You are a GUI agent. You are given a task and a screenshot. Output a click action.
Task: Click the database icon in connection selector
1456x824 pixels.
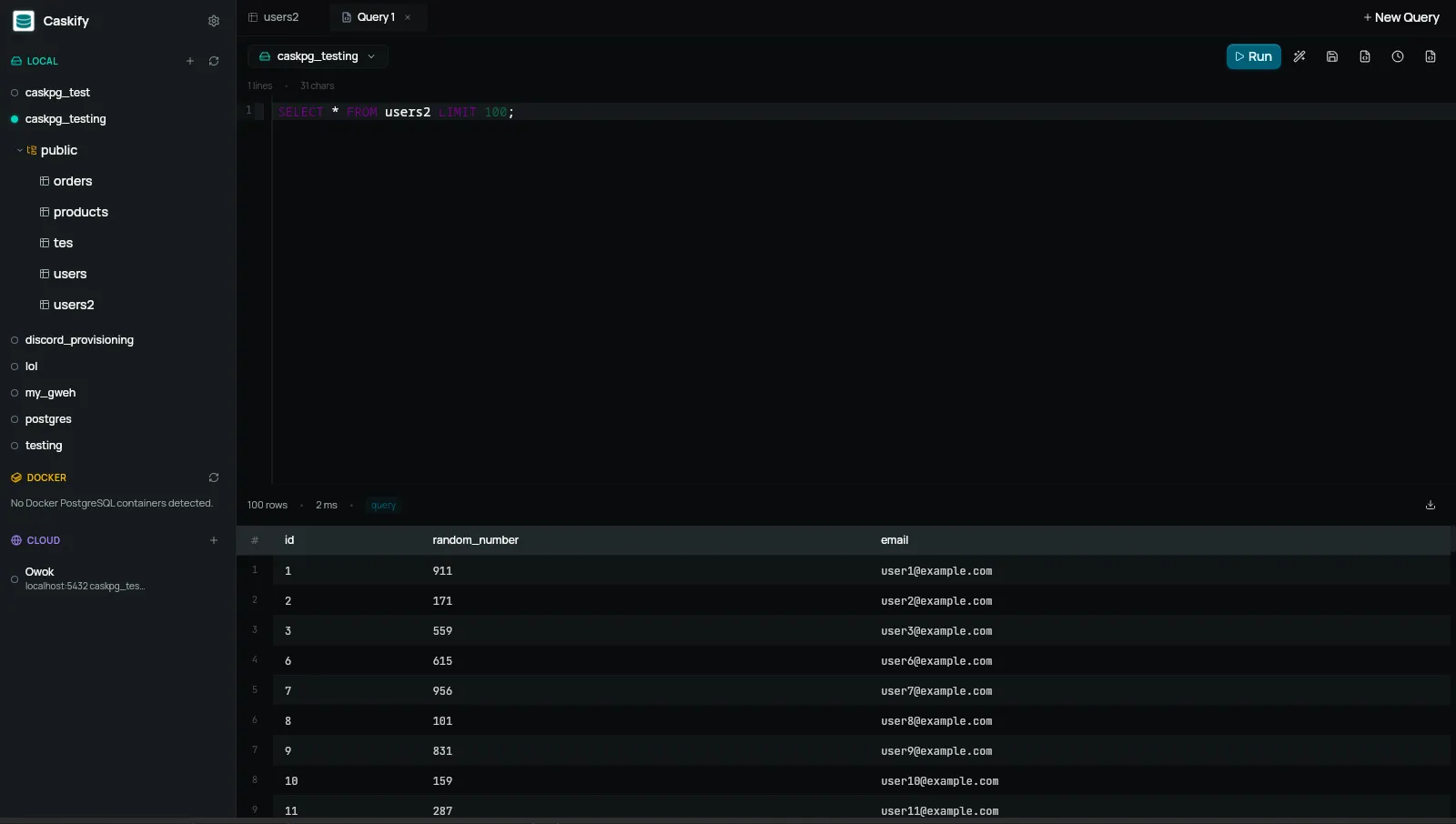point(265,56)
